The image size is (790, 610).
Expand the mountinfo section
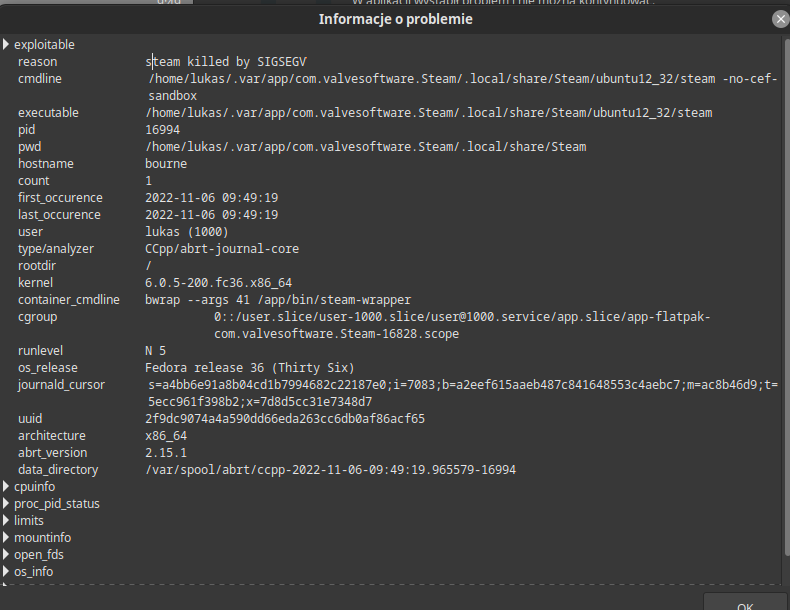pos(6,537)
